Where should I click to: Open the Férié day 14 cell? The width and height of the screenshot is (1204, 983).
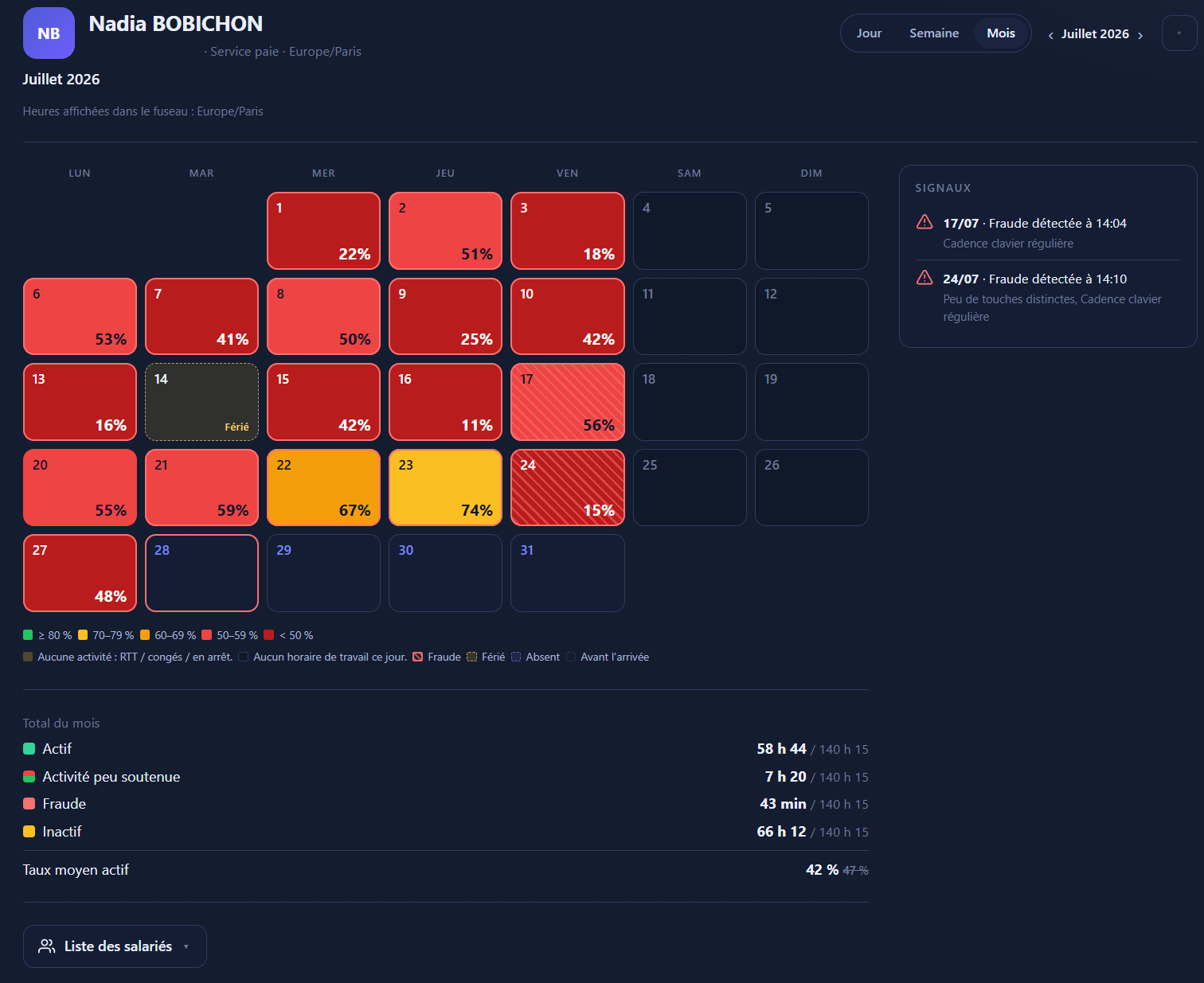tap(201, 402)
